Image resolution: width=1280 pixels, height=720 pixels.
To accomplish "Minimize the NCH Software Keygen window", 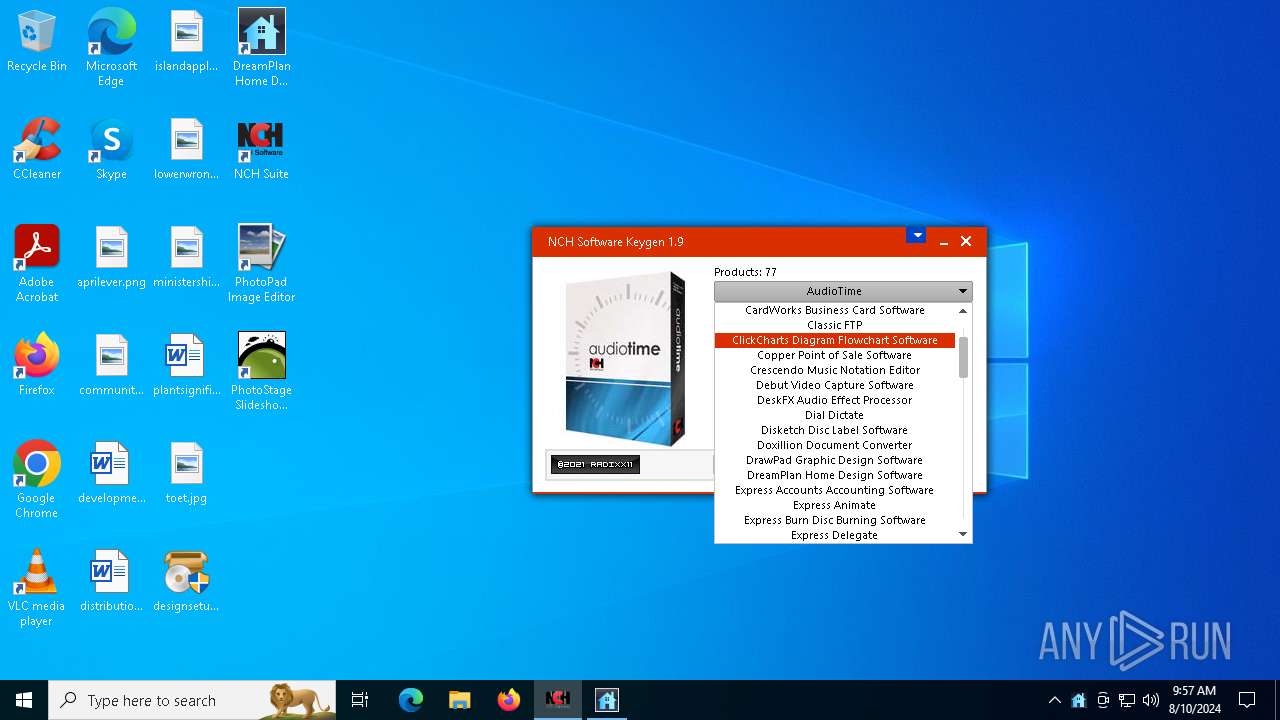I will click(x=943, y=242).
